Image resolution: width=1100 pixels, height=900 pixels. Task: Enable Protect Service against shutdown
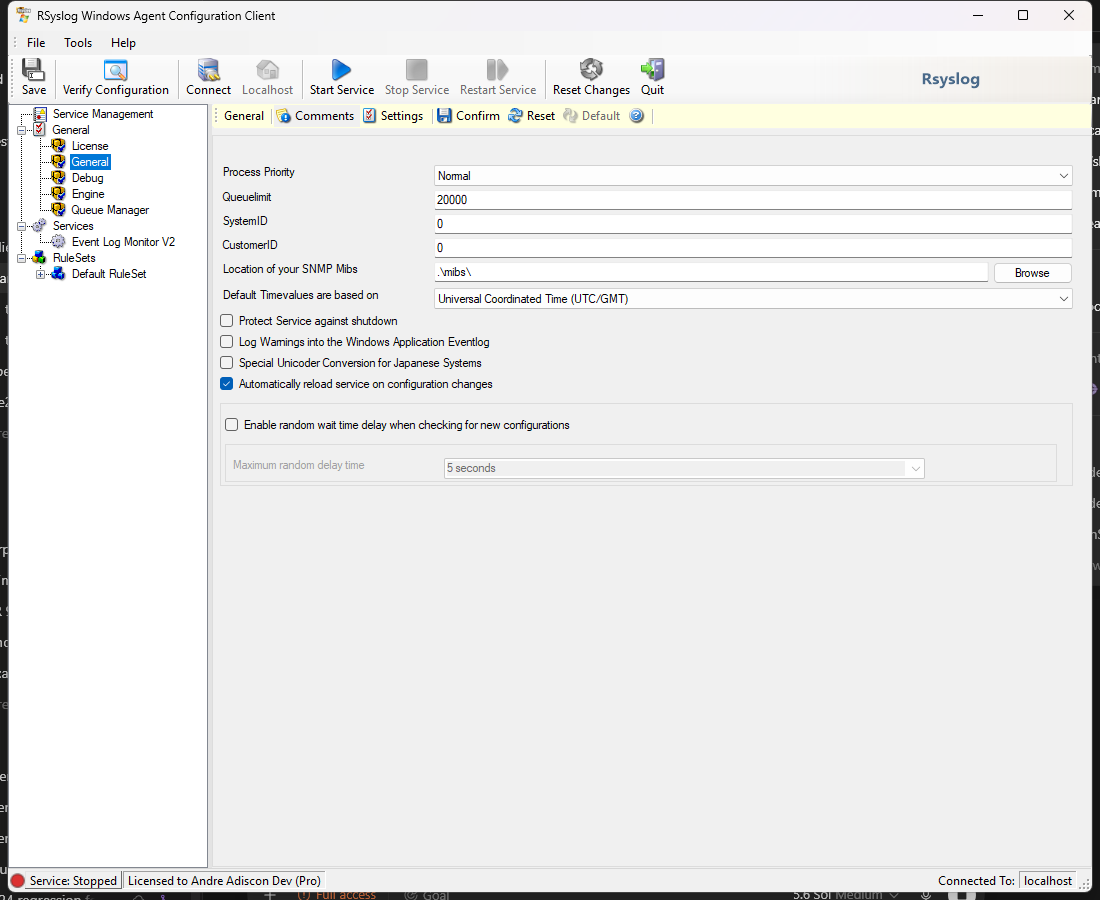(227, 321)
